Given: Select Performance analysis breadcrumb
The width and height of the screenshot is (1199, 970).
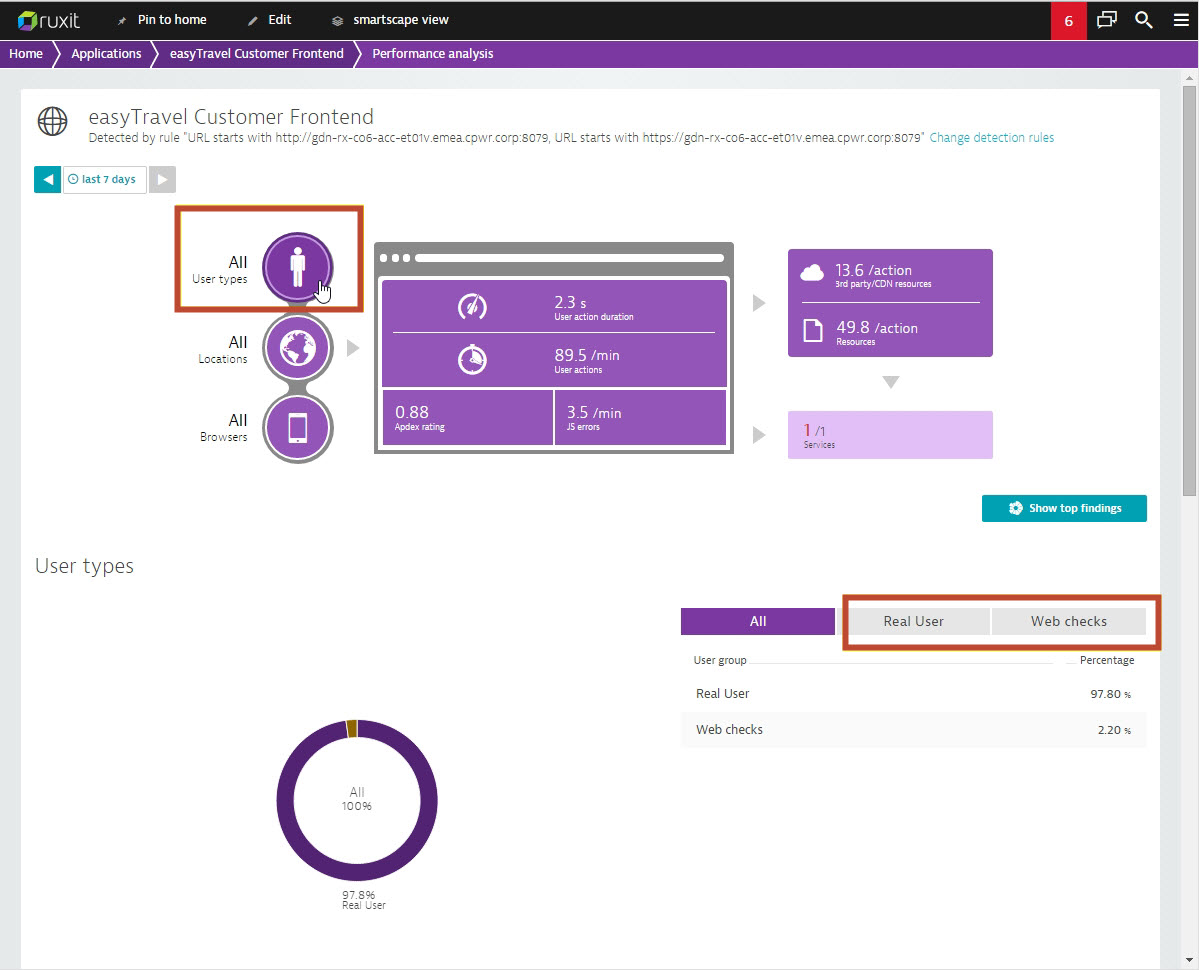Looking at the screenshot, I should point(433,54).
